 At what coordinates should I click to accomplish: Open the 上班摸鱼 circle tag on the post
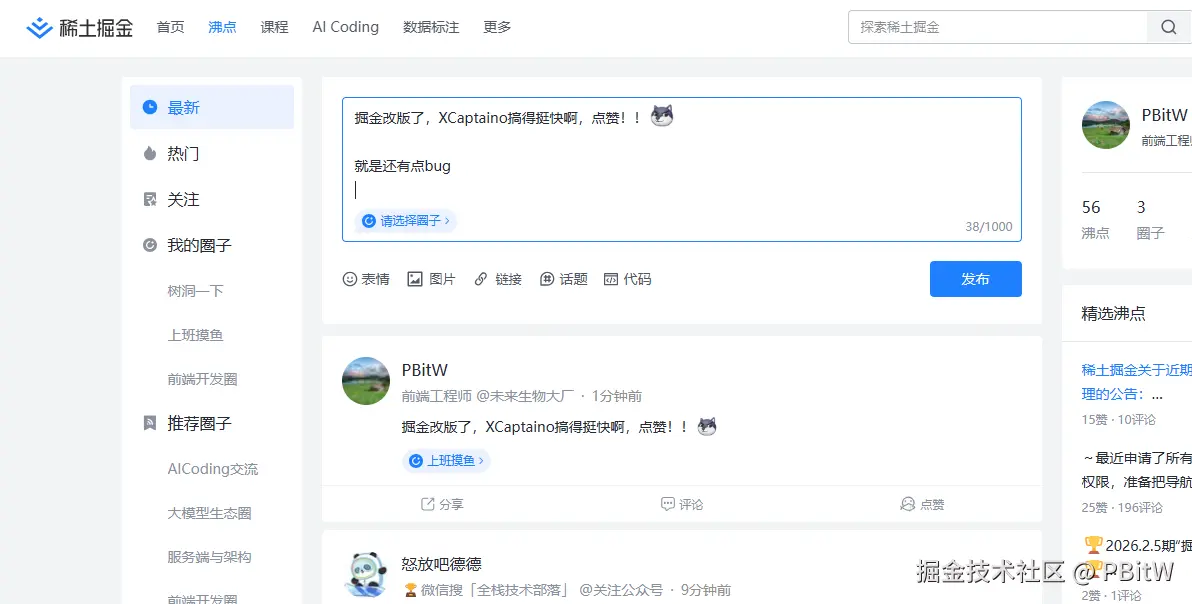click(x=446, y=460)
